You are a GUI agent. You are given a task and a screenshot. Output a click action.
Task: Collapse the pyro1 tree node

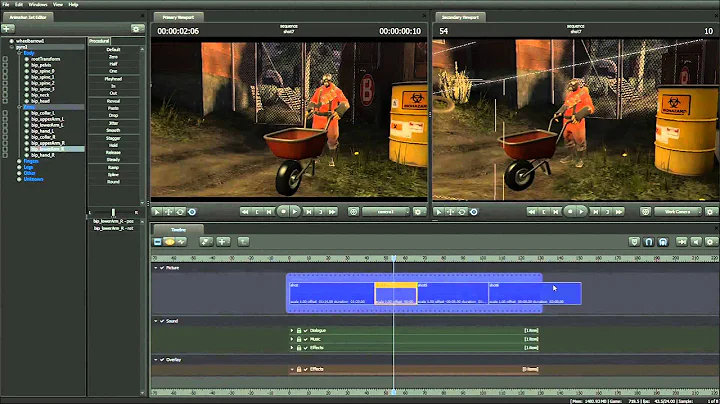(11, 47)
